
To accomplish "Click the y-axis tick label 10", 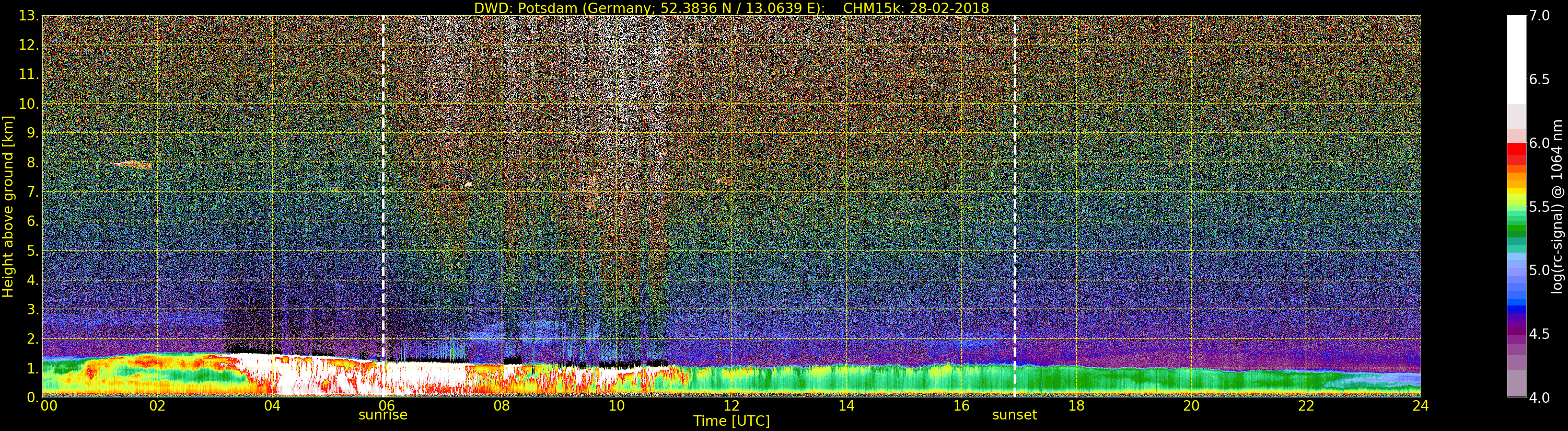I will [29, 104].
